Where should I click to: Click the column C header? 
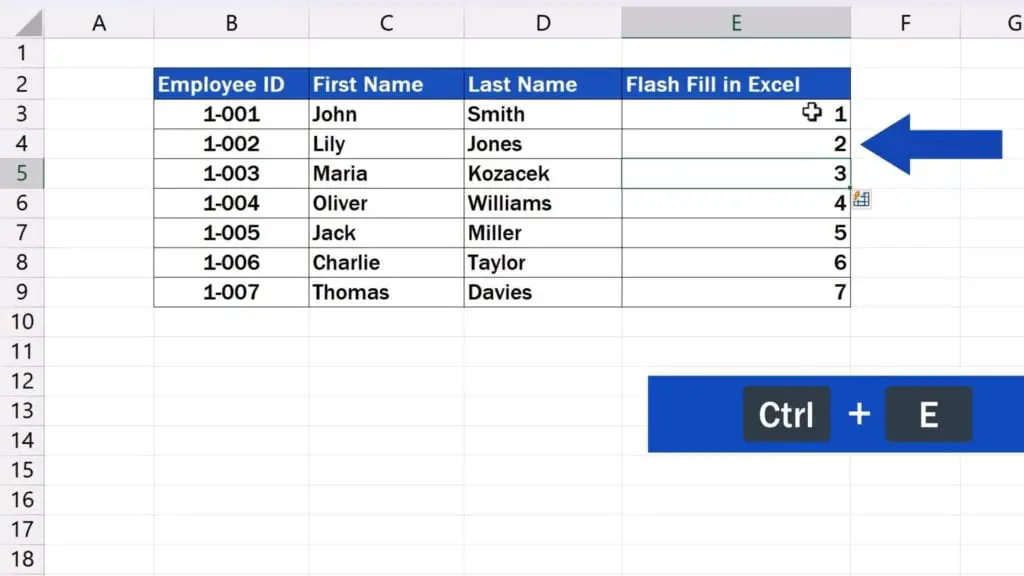(386, 23)
